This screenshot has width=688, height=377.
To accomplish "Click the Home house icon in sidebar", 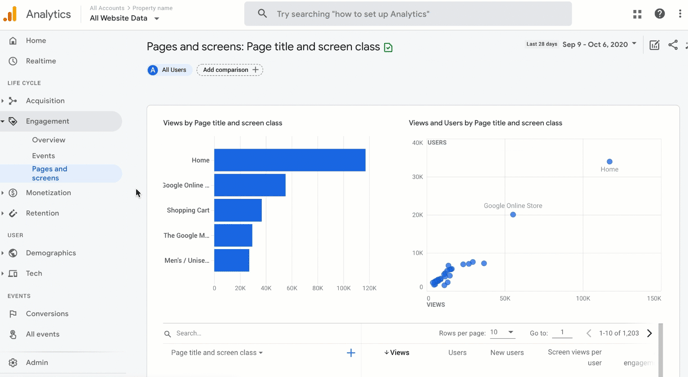I will [x=13, y=40].
